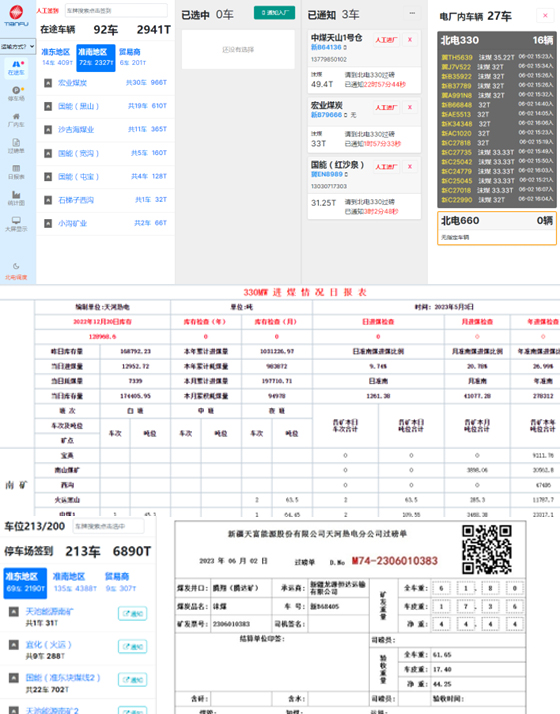The image size is (560, 714).
Task: Remove the 宏业煤炭 notified card with X
Action: tap(410, 107)
